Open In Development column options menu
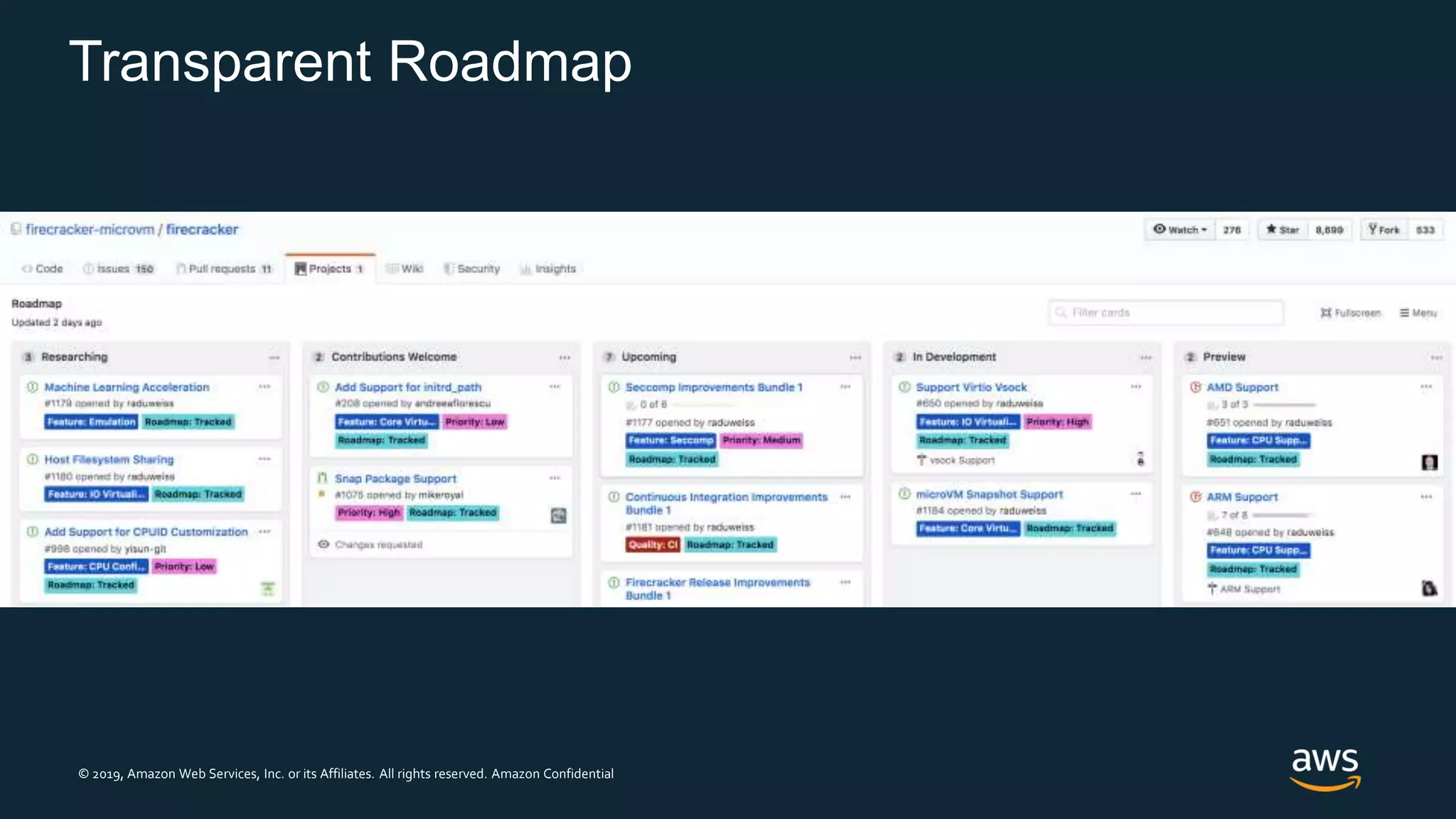 1146,358
